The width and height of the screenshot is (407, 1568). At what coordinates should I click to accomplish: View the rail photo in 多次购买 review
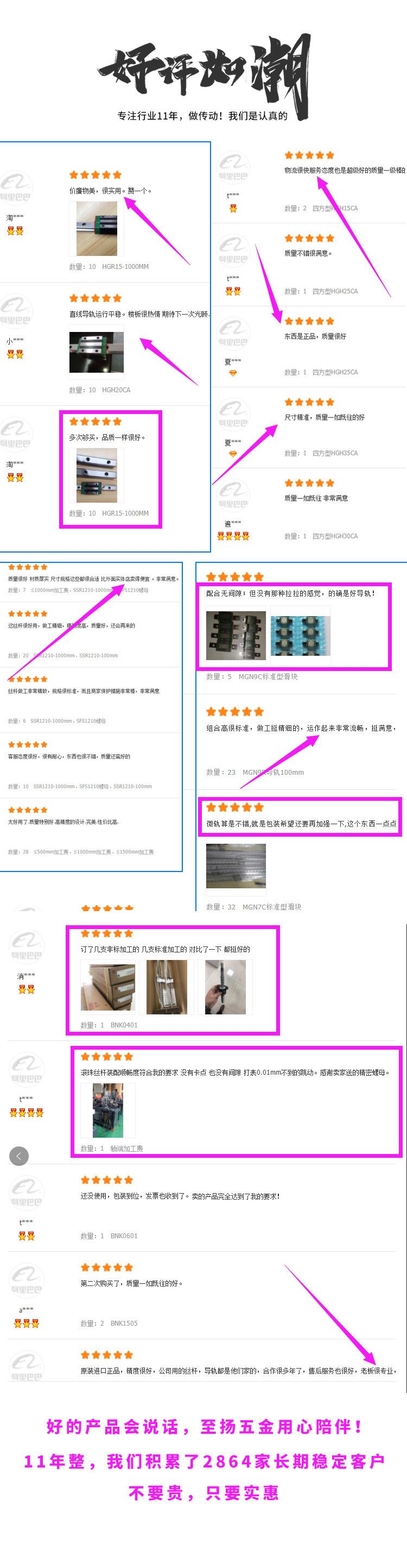point(97,475)
